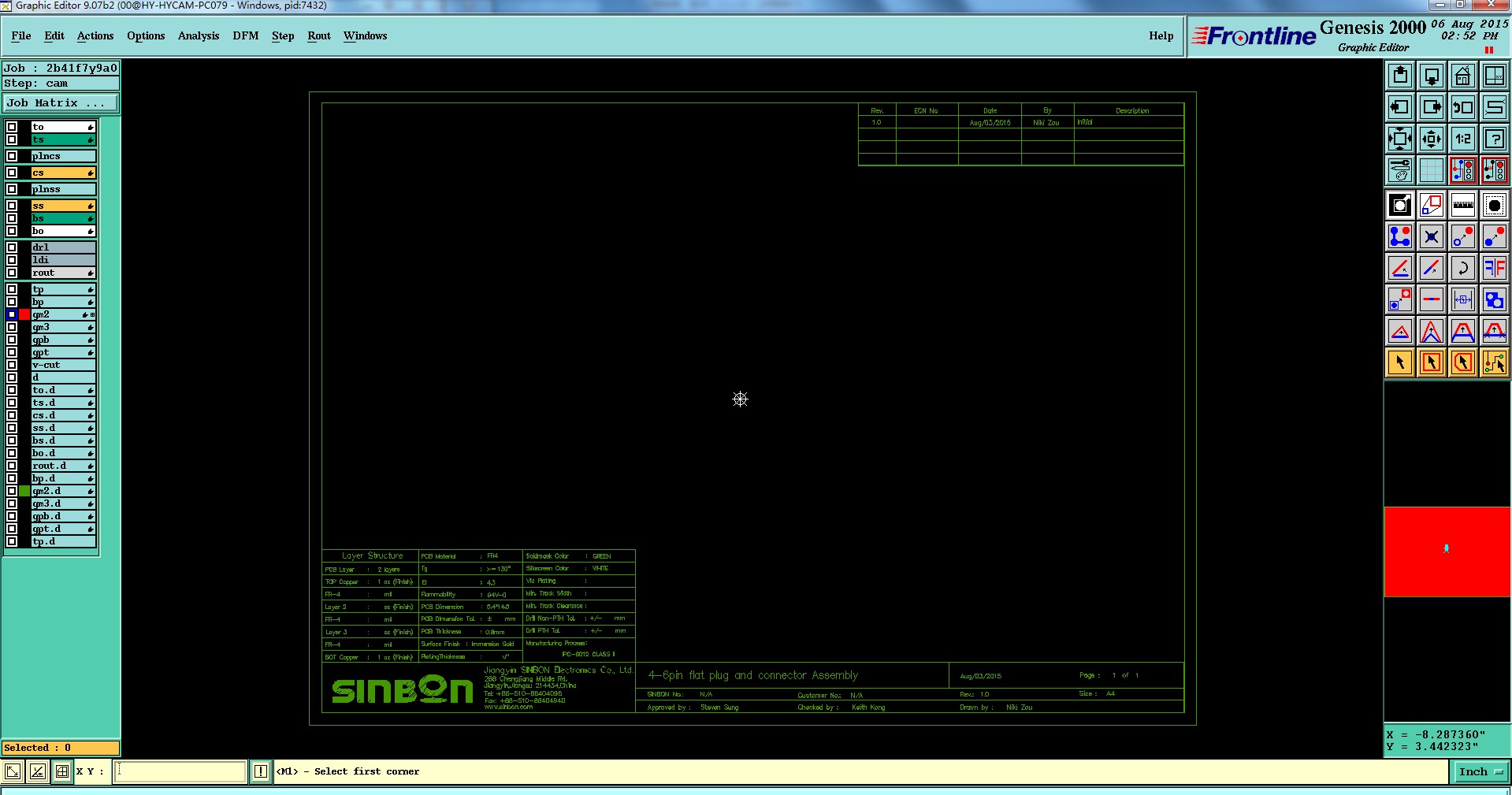
Task: Click the snake-path icon beside previous view
Action: coord(1494,107)
